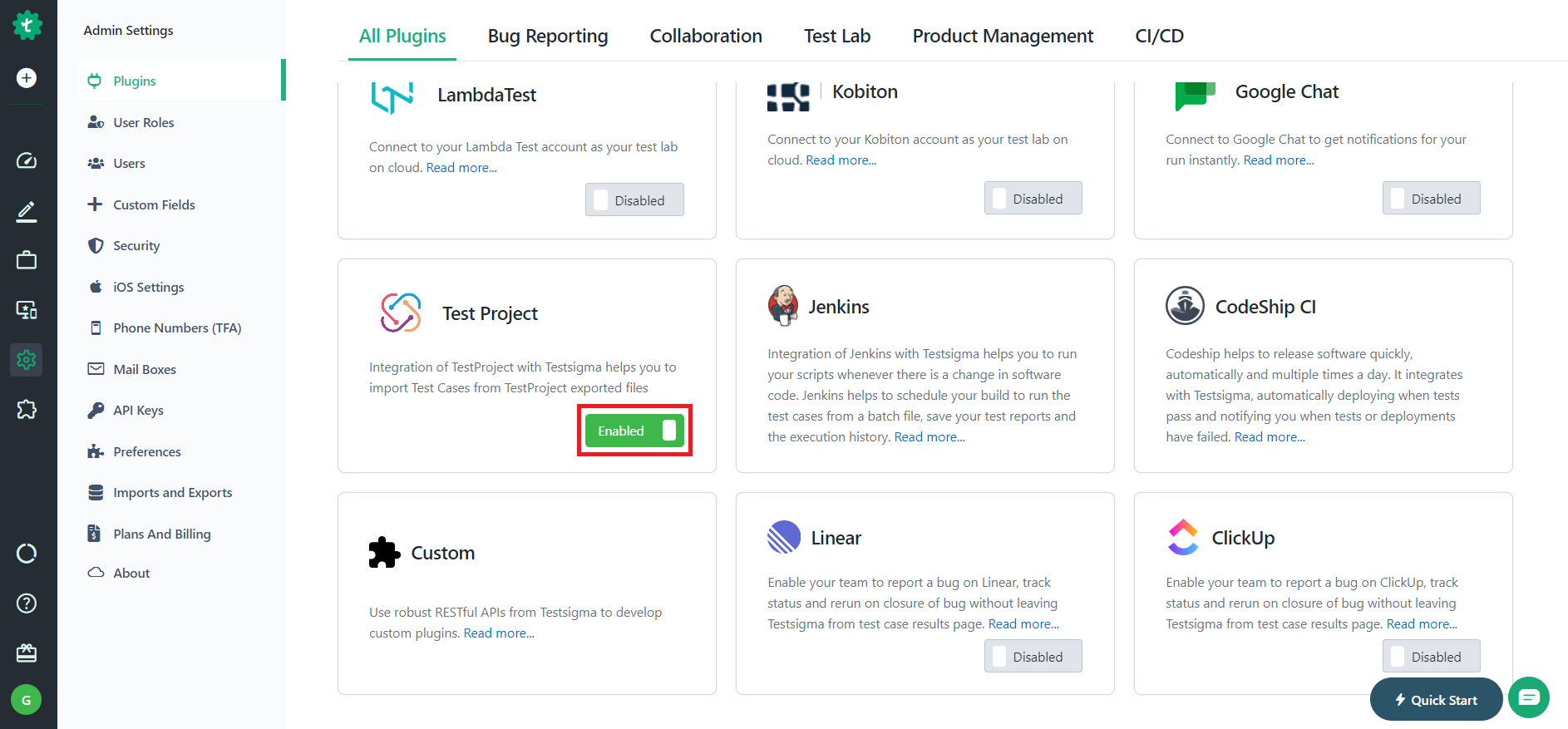Open the briefcase icon in left rail
The width and height of the screenshot is (1568, 729).
click(x=27, y=260)
